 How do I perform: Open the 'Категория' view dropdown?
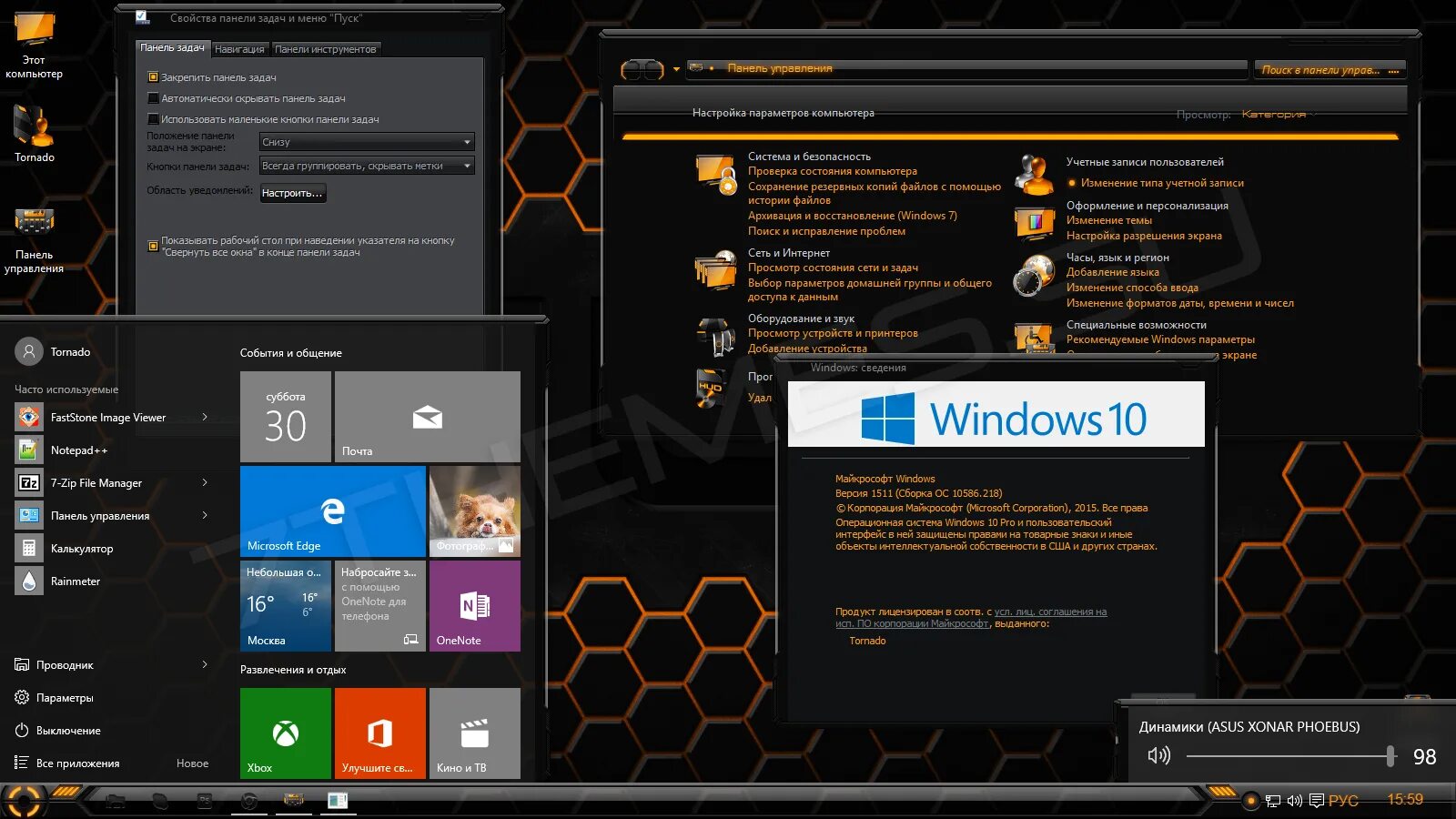tap(1279, 114)
